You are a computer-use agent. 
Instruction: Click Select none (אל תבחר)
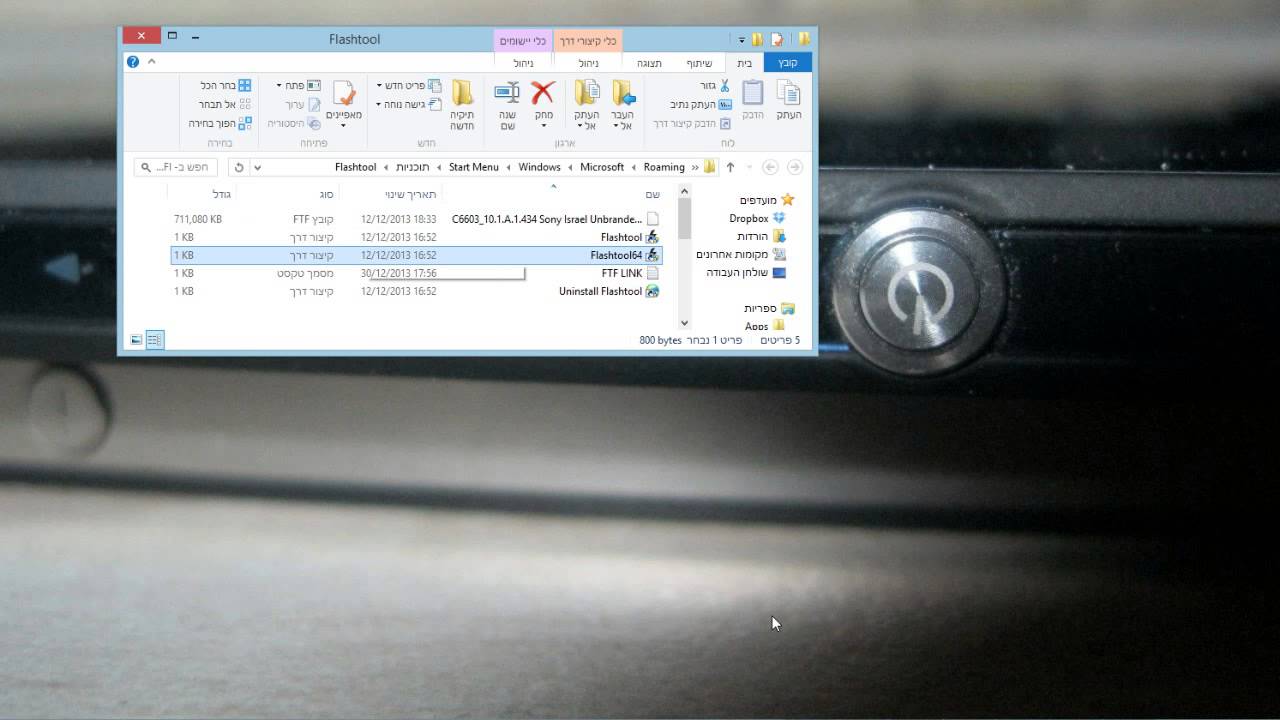(x=225, y=105)
